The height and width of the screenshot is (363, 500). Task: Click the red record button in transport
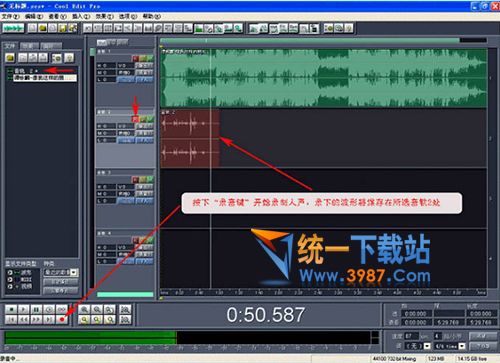[62, 319]
